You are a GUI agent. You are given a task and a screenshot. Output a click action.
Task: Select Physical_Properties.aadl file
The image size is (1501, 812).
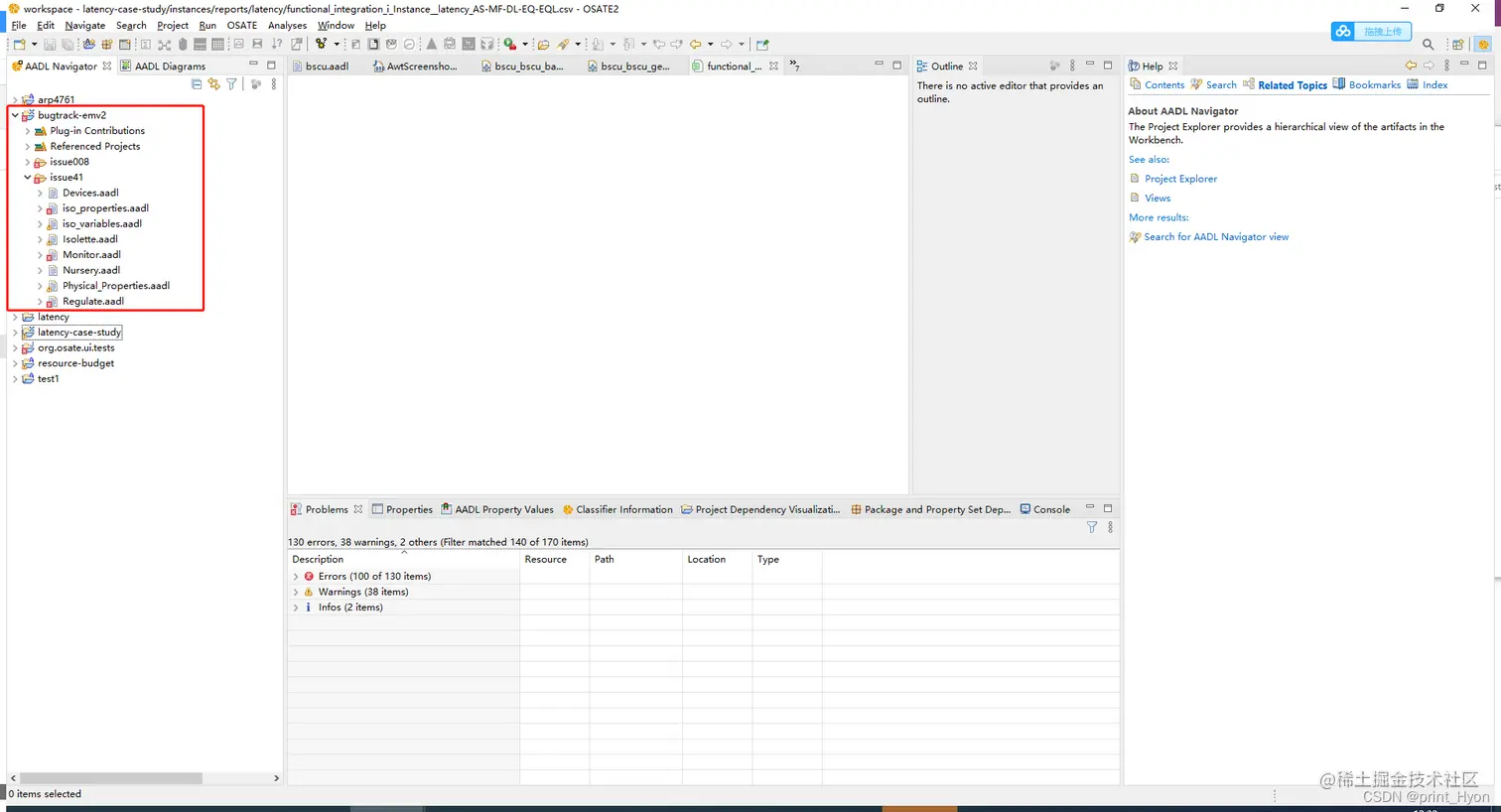(116, 286)
